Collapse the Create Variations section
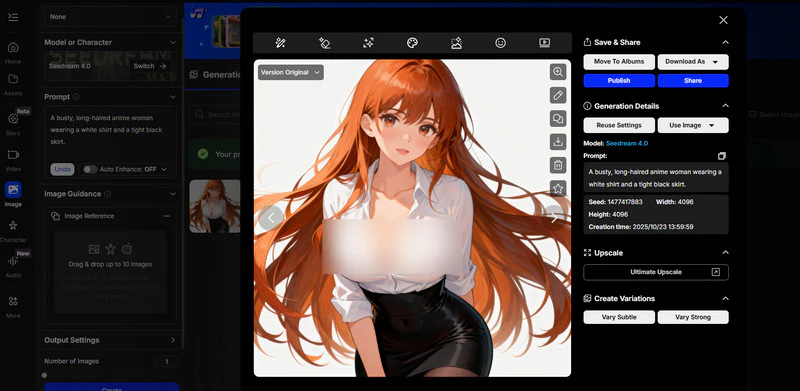Viewport: 800px width, 391px height. 725,299
